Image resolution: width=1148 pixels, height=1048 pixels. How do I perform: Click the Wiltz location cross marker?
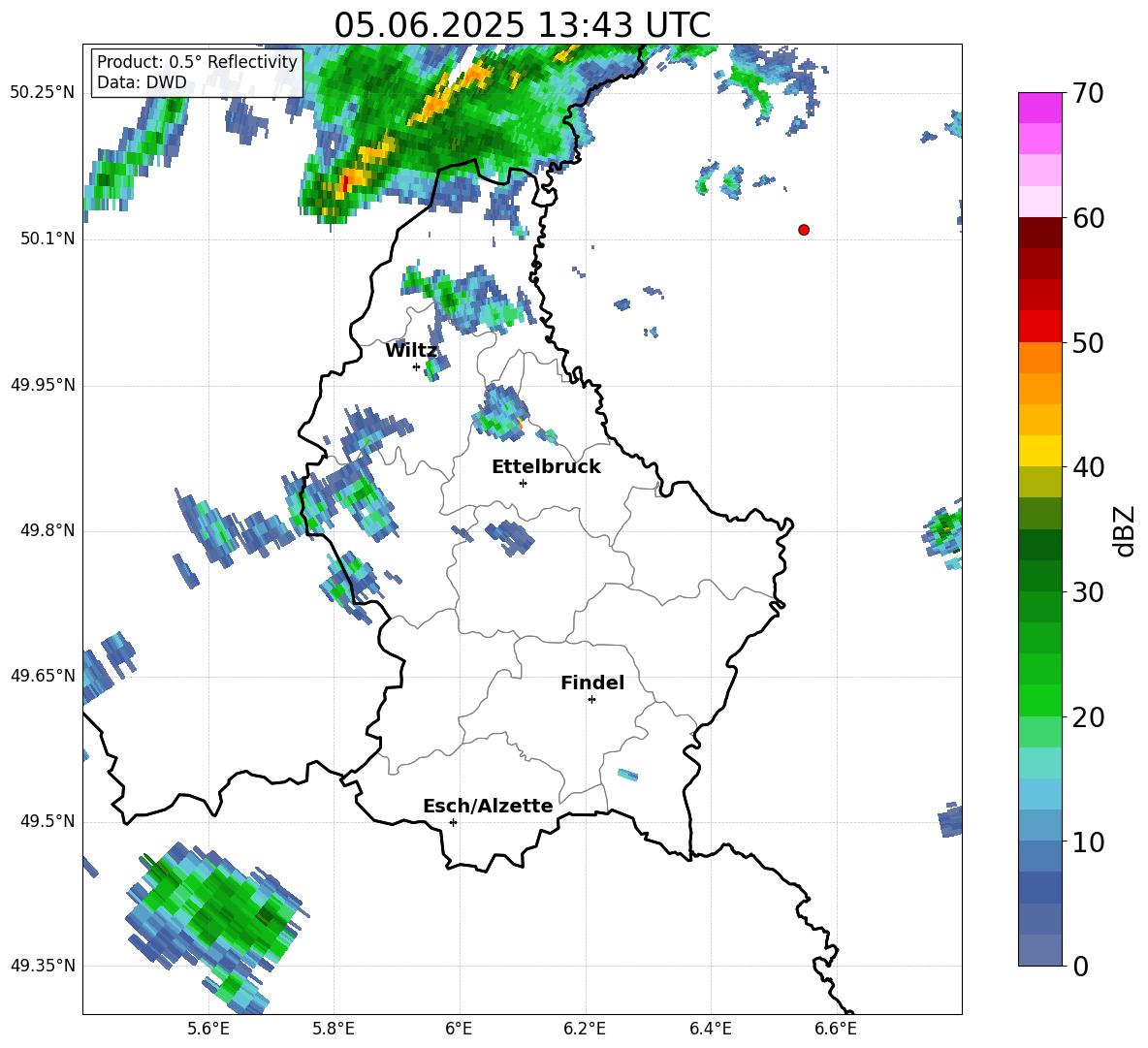coord(417,366)
